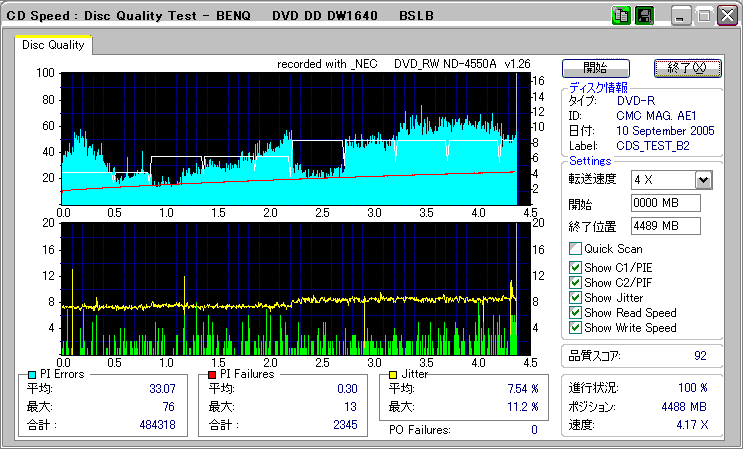The image size is (743, 449).
Task: Minimize the CD Speed window
Action: pyautogui.click(x=680, y=16)
